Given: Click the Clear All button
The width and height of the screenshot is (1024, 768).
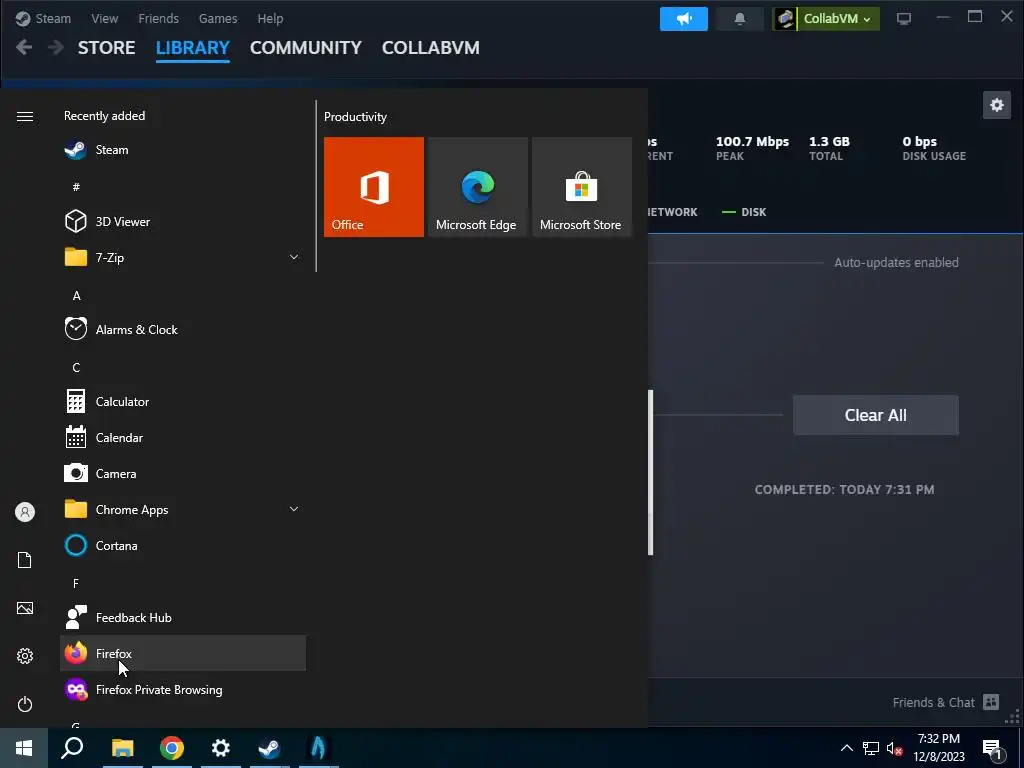Looking at the screenshot, I should pyautogui.click(x=875, y=415).
